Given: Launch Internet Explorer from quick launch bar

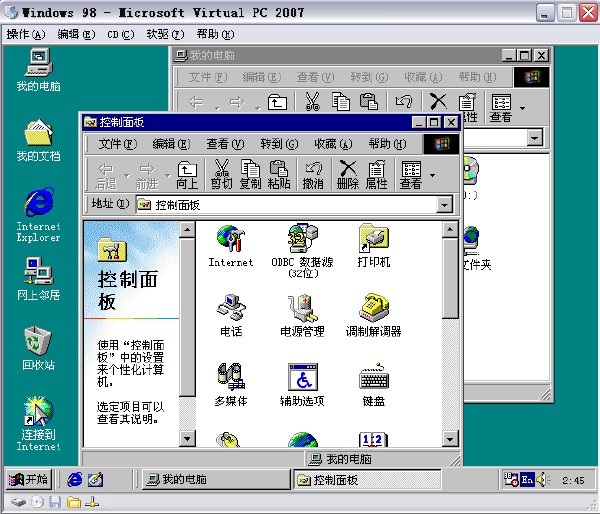Looking at the screenshot, I should (75, 480).
